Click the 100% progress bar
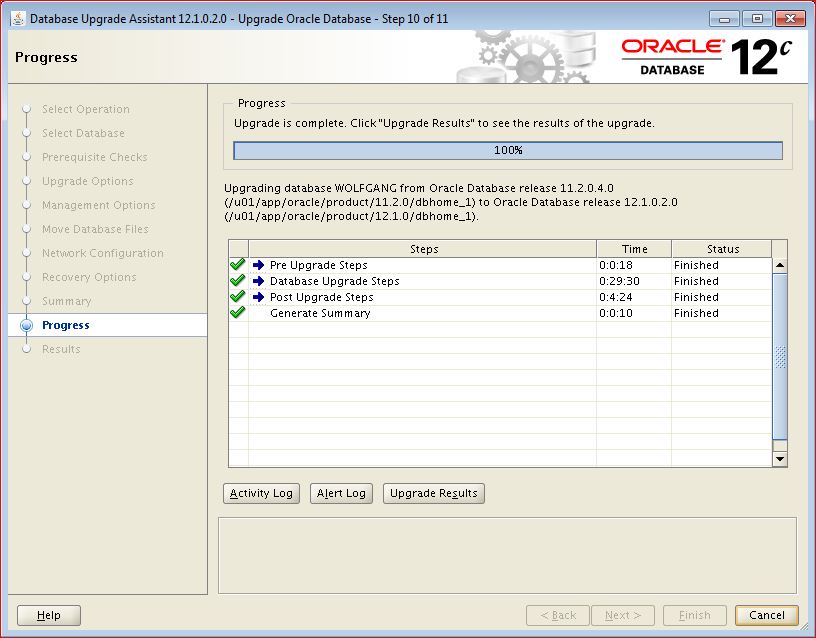This screenshot has height=638, width=816. pyautogui.click(x=508, y=150)
